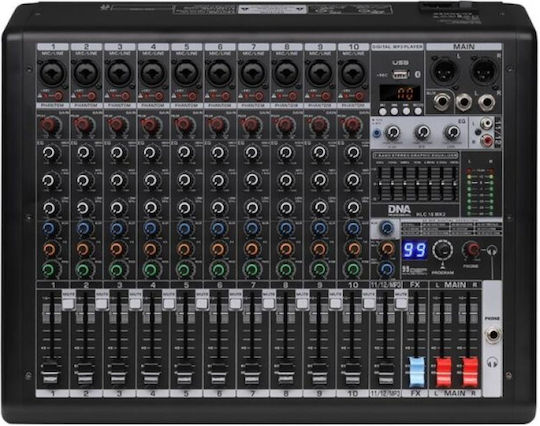Toggle the 11/12/MP3 channel MUTE button

[401, 303]
